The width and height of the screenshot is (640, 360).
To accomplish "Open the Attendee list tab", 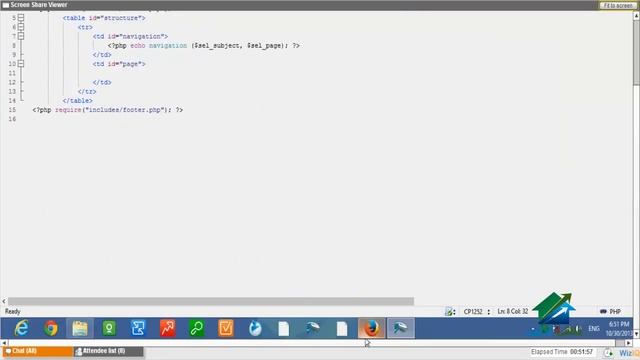I will pyautogui.click(x=109, y=351).
